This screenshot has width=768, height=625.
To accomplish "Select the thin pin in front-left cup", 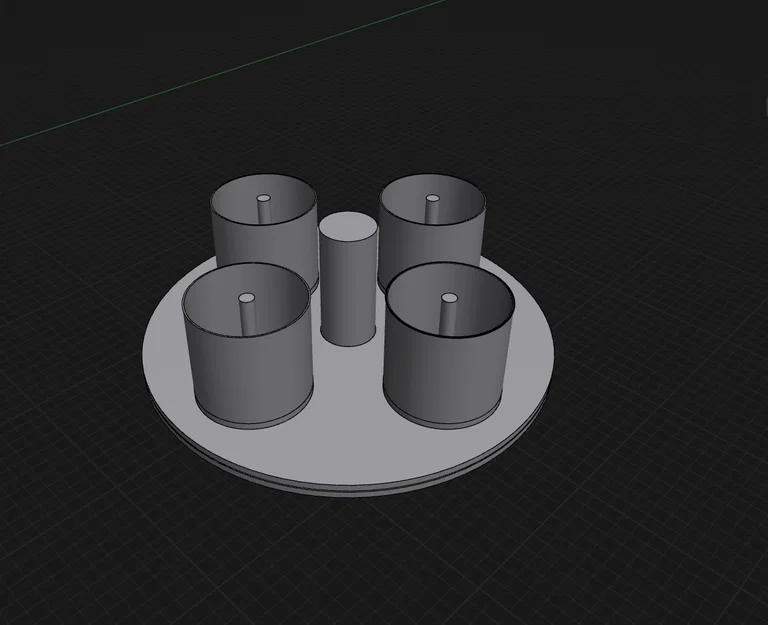I will click(247, 314).
